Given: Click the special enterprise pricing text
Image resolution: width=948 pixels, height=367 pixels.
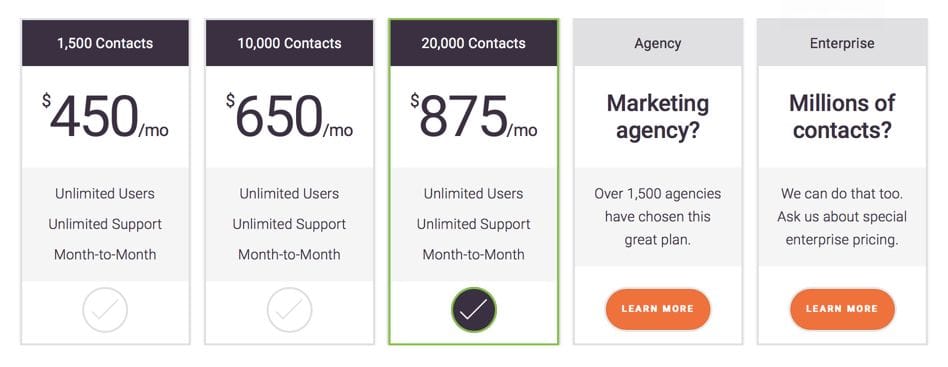Looking at the screenshot, I should click(842, 216).
